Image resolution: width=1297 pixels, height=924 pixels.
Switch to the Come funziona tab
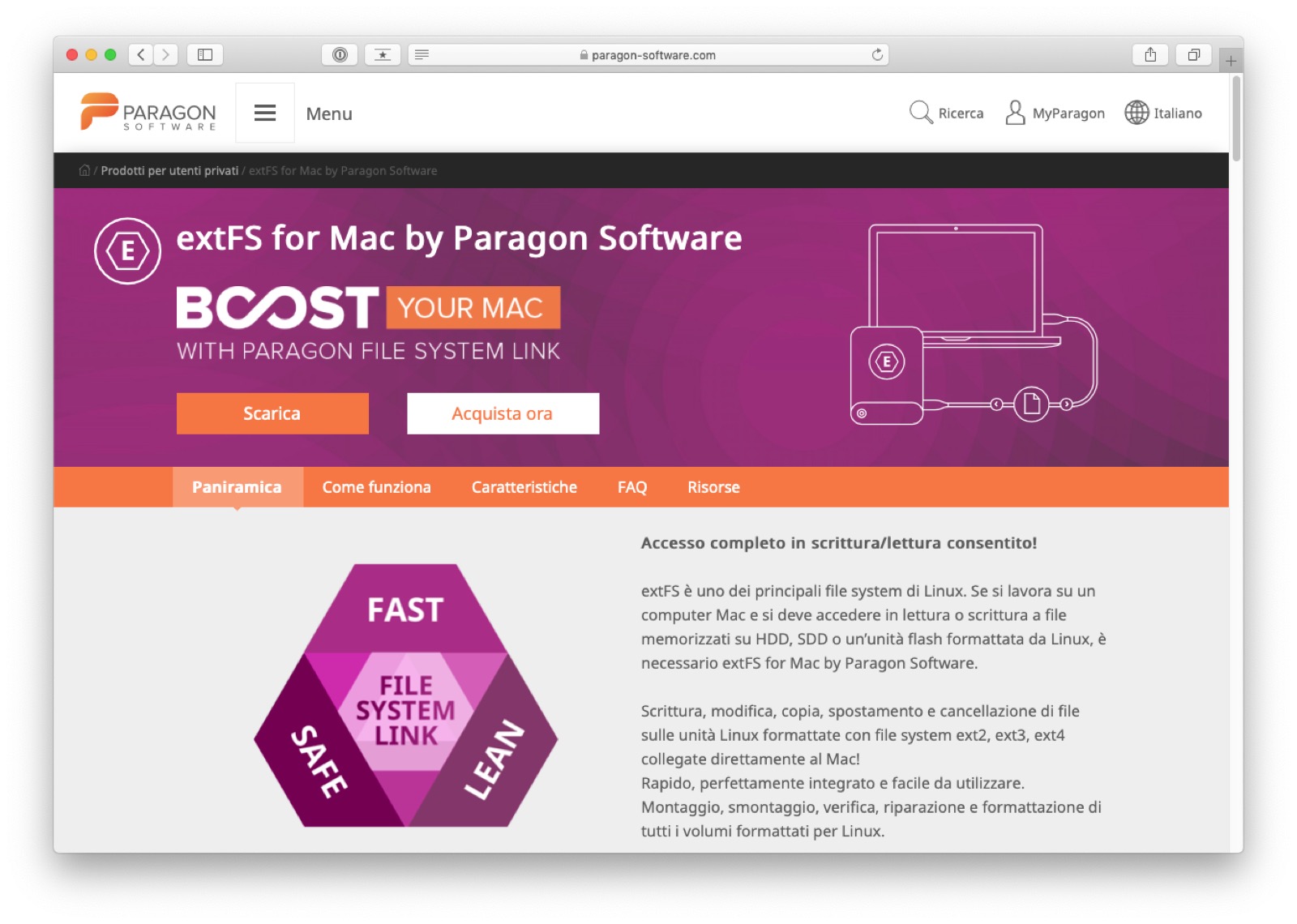(375, 487)
